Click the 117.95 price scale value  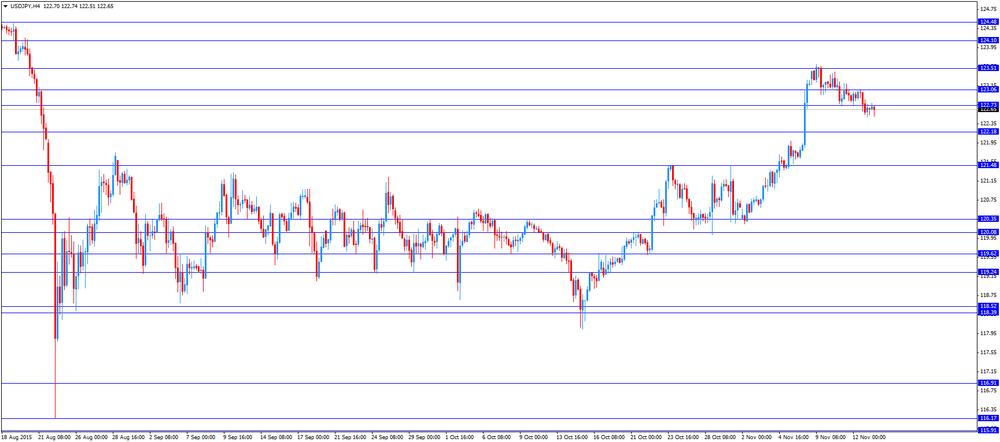point(988,333)
